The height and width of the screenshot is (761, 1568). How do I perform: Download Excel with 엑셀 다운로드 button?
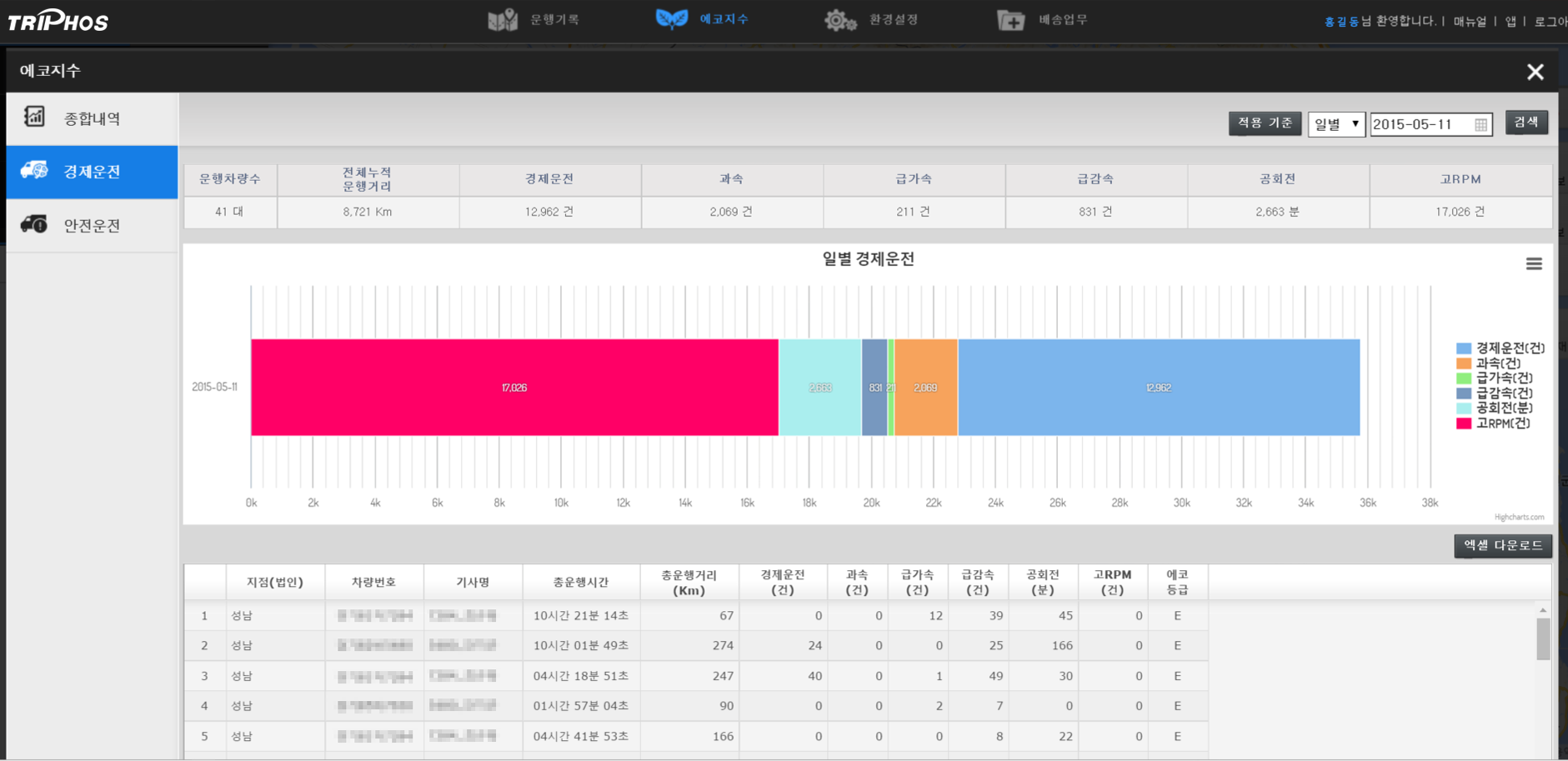click(x=1502, y=545)
